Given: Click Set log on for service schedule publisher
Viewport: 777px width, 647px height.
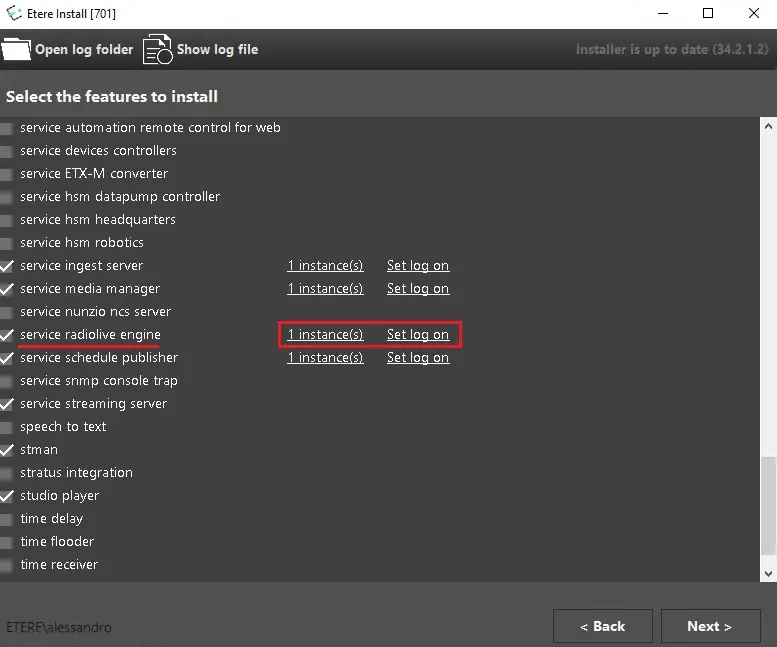Looking at the screenshot, I should click(x=418, y=358).
